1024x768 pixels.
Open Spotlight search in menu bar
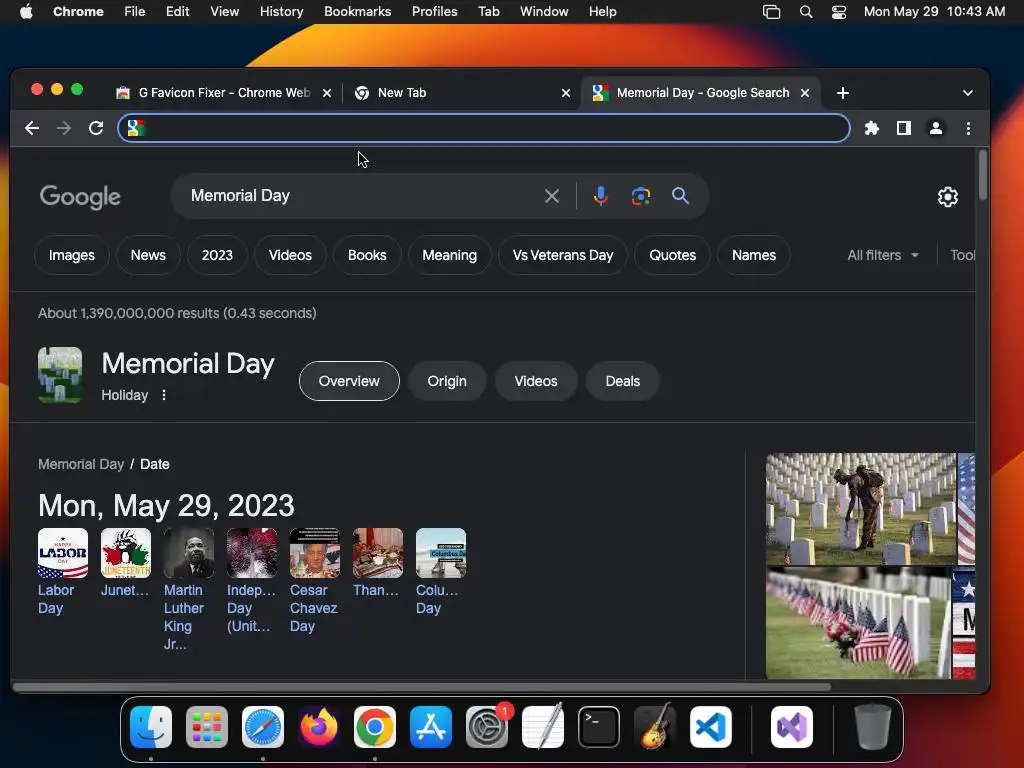click(x=806, y=12)
